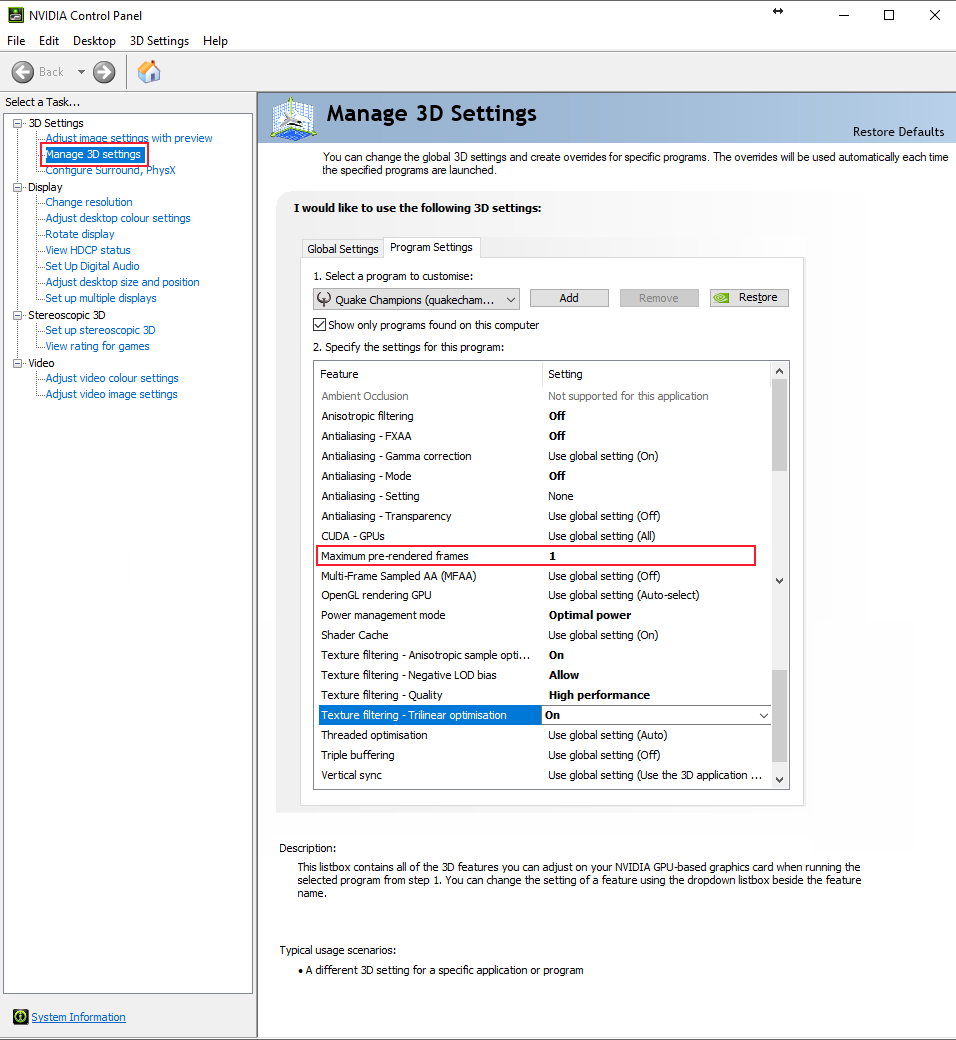Select Anisotropic filtering feature row

pos(543,416)
